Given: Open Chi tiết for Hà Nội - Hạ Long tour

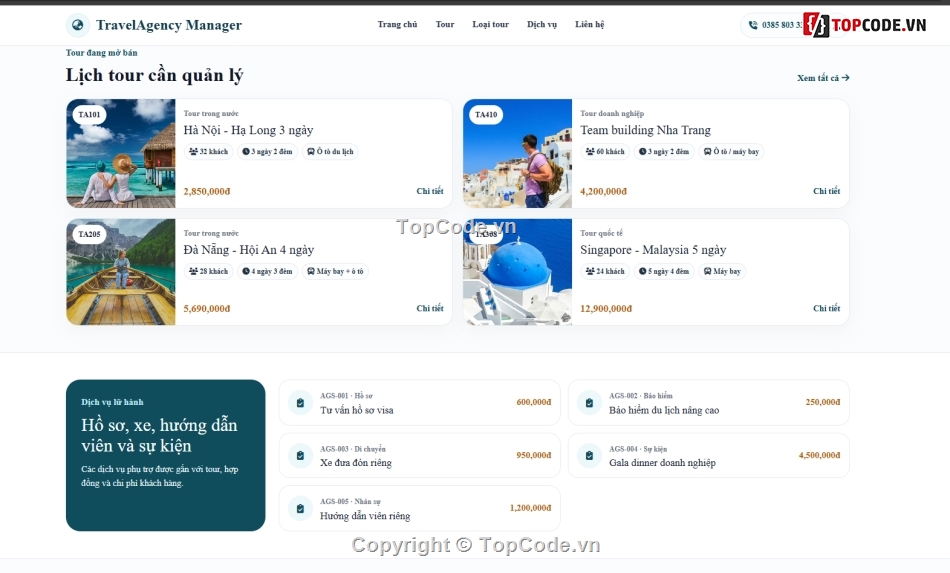Looking at the screenshot, I should pos(430,191).
